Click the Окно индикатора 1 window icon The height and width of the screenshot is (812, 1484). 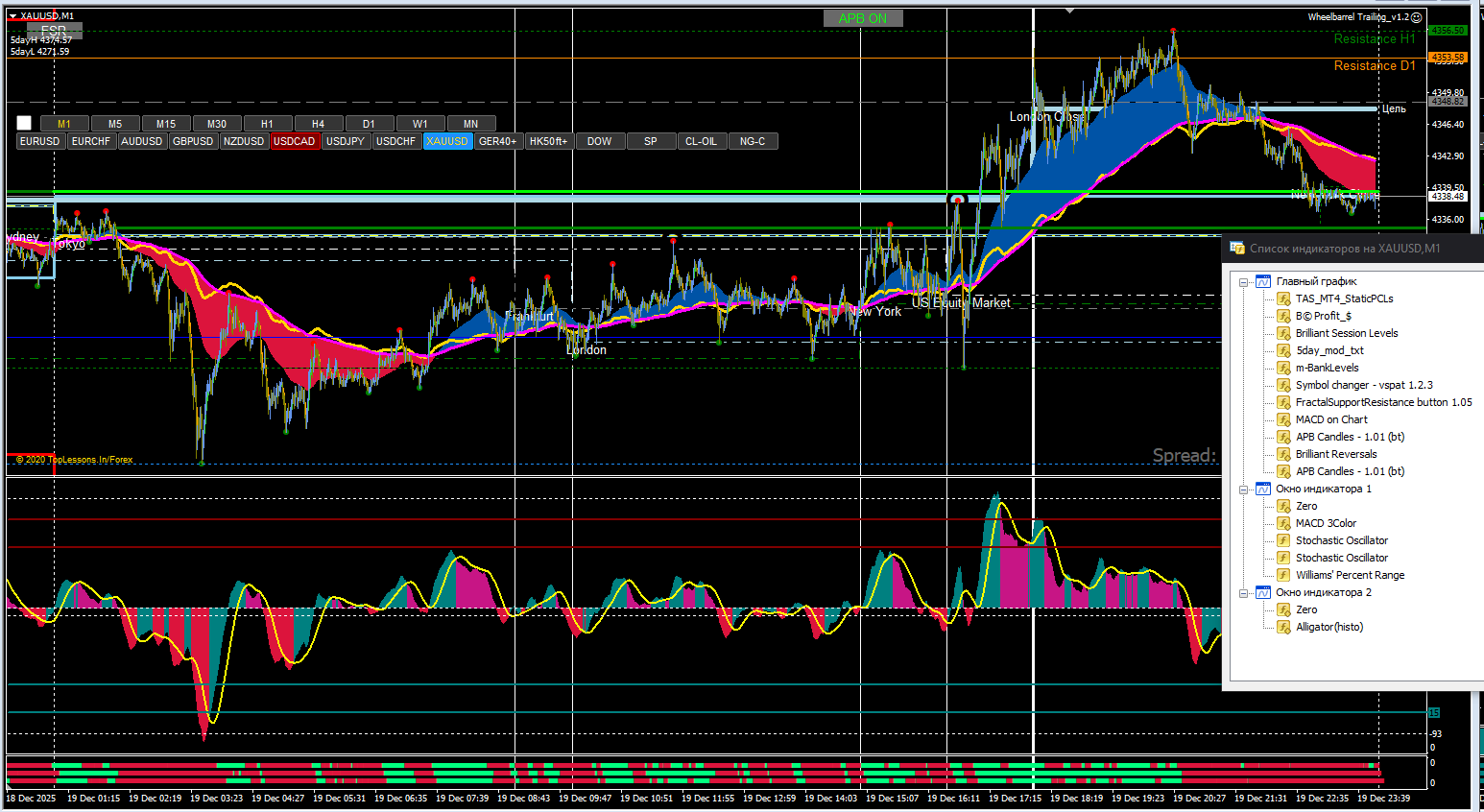(1263, 489)
